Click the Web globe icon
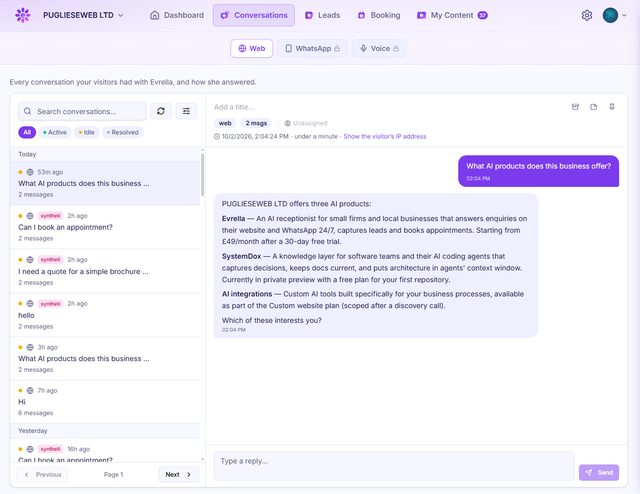 pos(242,48)
